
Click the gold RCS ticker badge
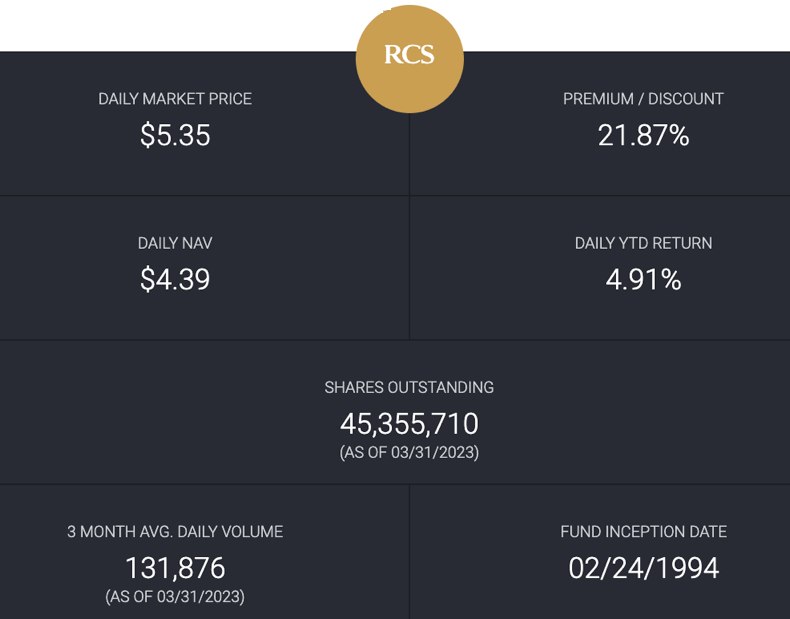(x=410, y=59)
